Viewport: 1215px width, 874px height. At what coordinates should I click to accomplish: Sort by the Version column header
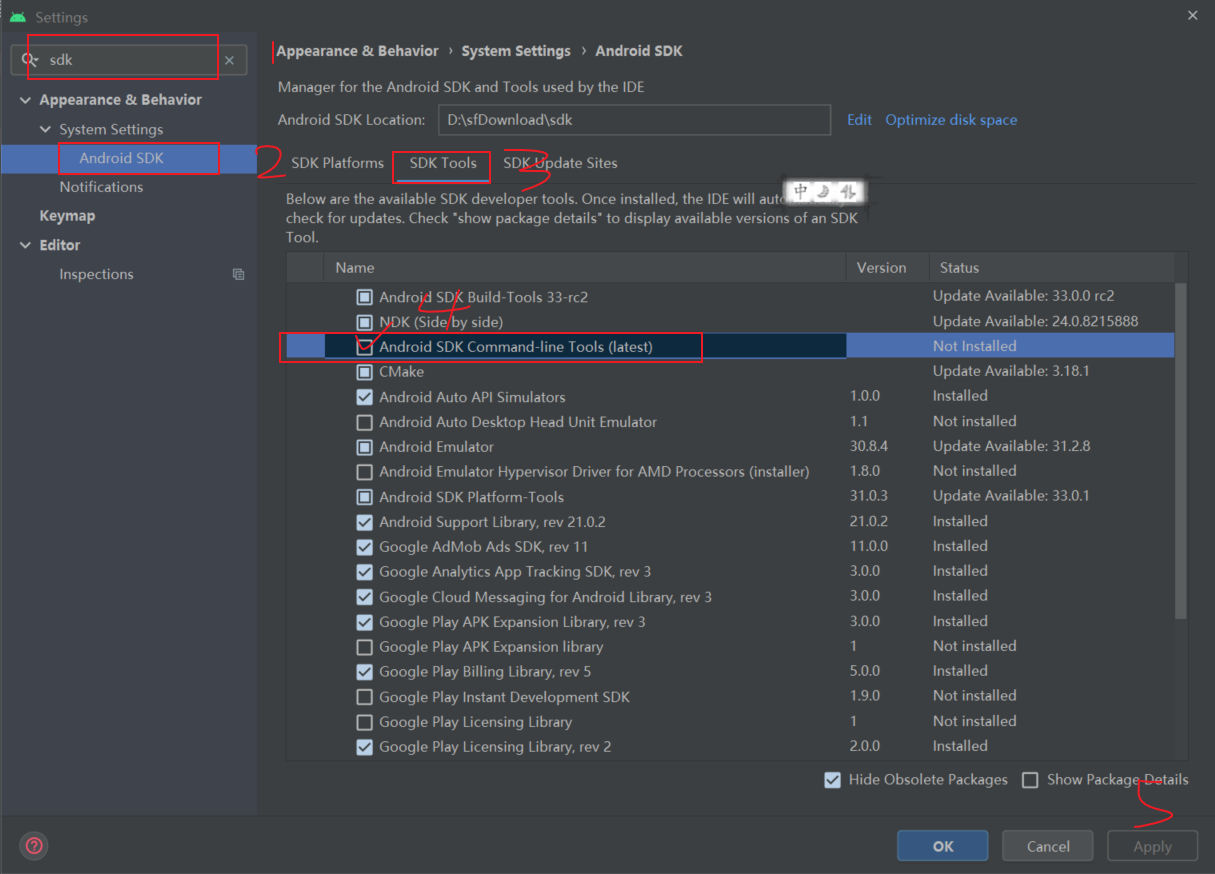tap(882, 268)
